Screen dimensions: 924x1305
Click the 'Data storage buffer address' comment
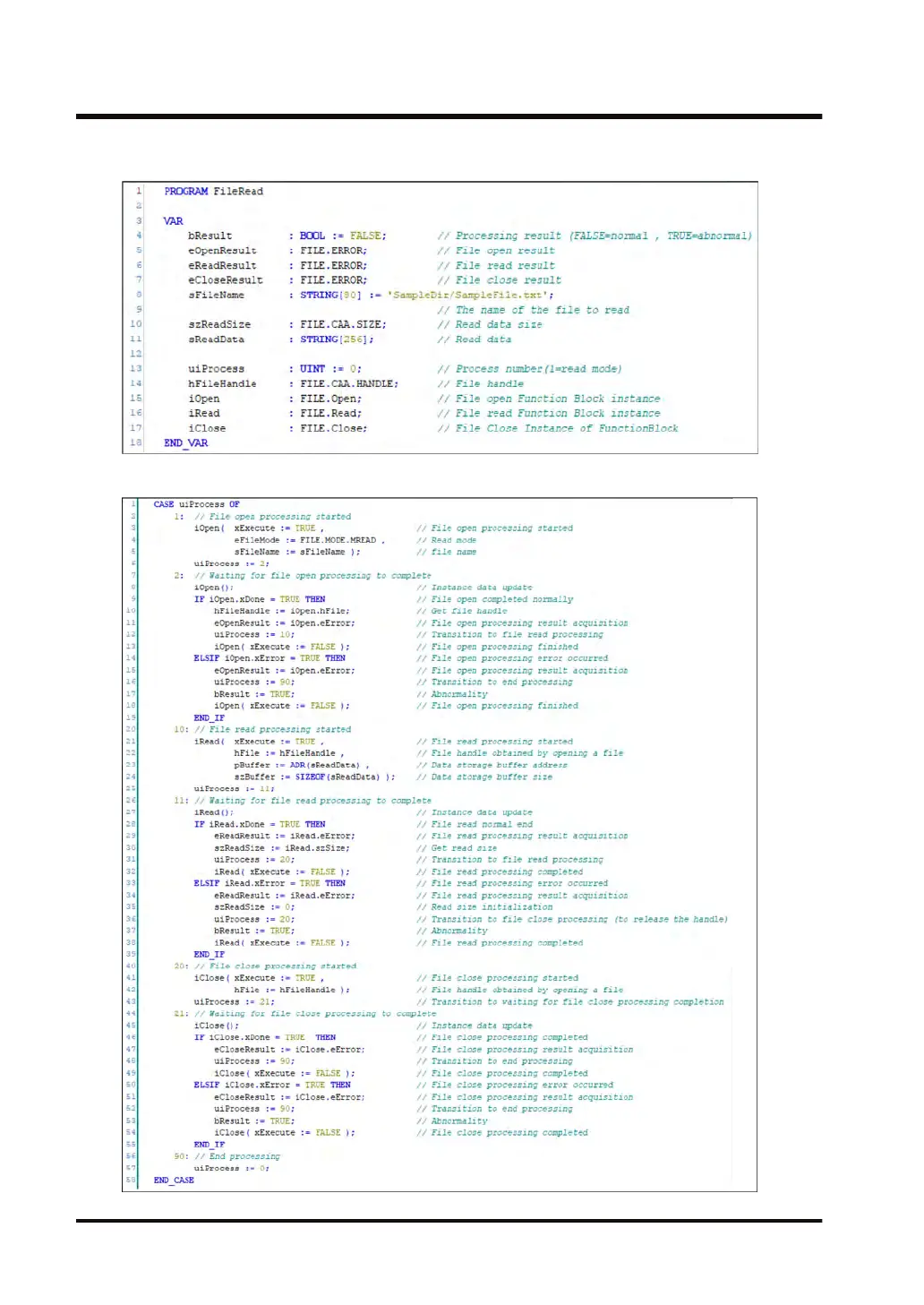click(x=499, y=765)
